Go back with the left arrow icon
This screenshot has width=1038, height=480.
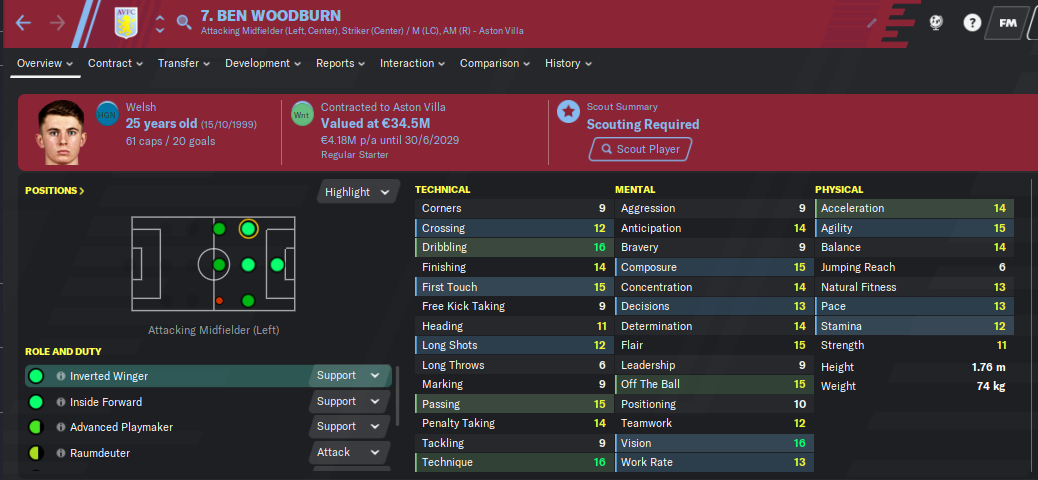click(x=23, y=23)
